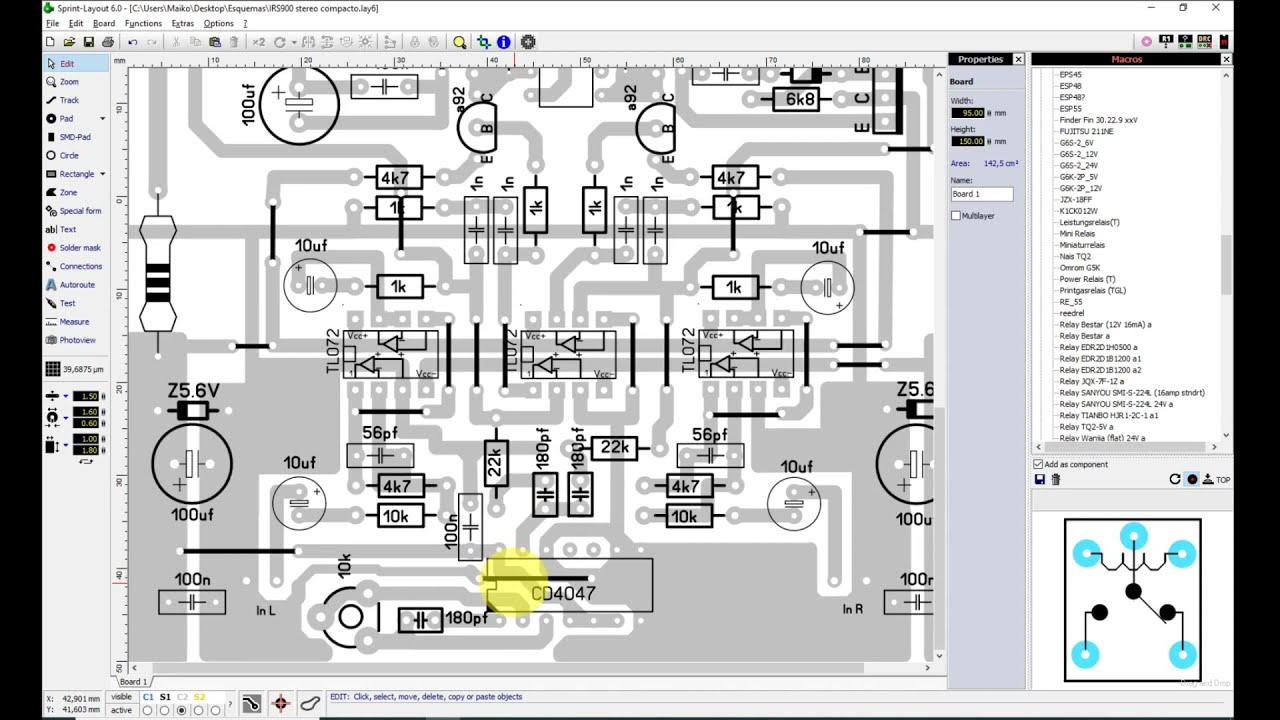Close the Properties panel
This screenshot has width=1280, height=720.
pos(1019,59)
